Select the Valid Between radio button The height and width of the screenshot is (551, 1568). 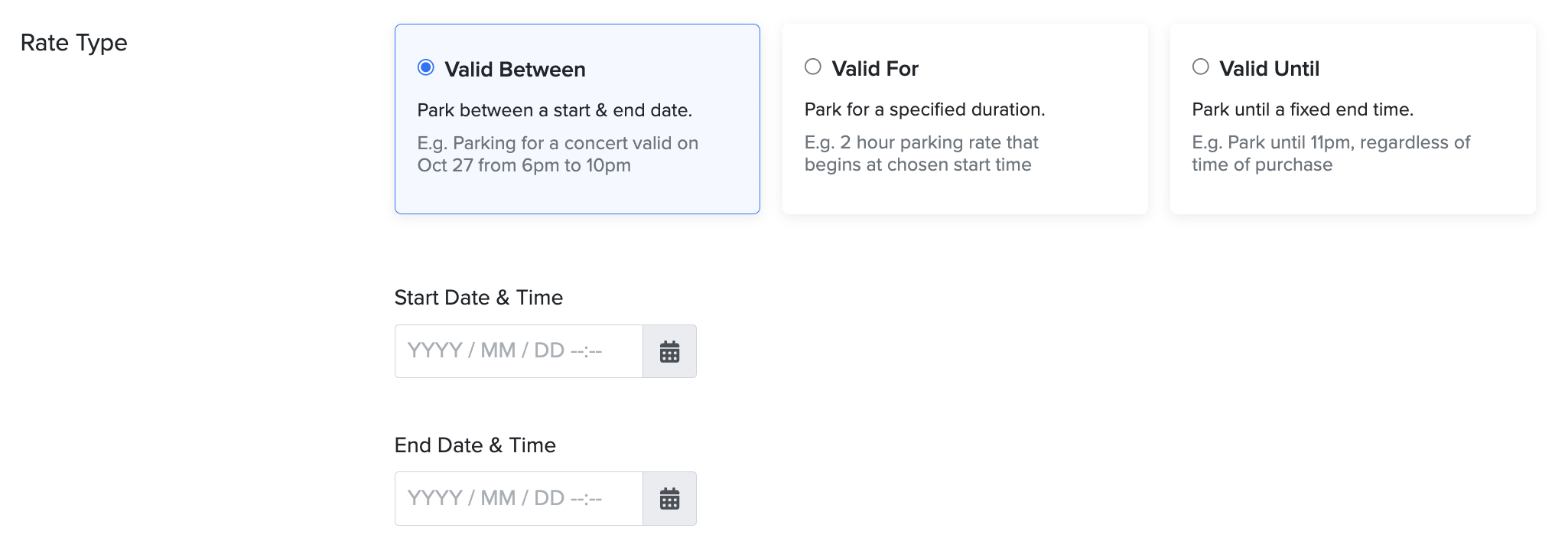[x=426, y=68]
